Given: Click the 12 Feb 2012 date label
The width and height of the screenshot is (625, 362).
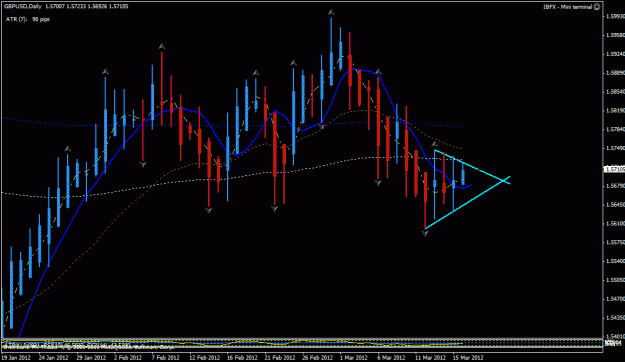Looking at the screenshot, I should [204, 358].
